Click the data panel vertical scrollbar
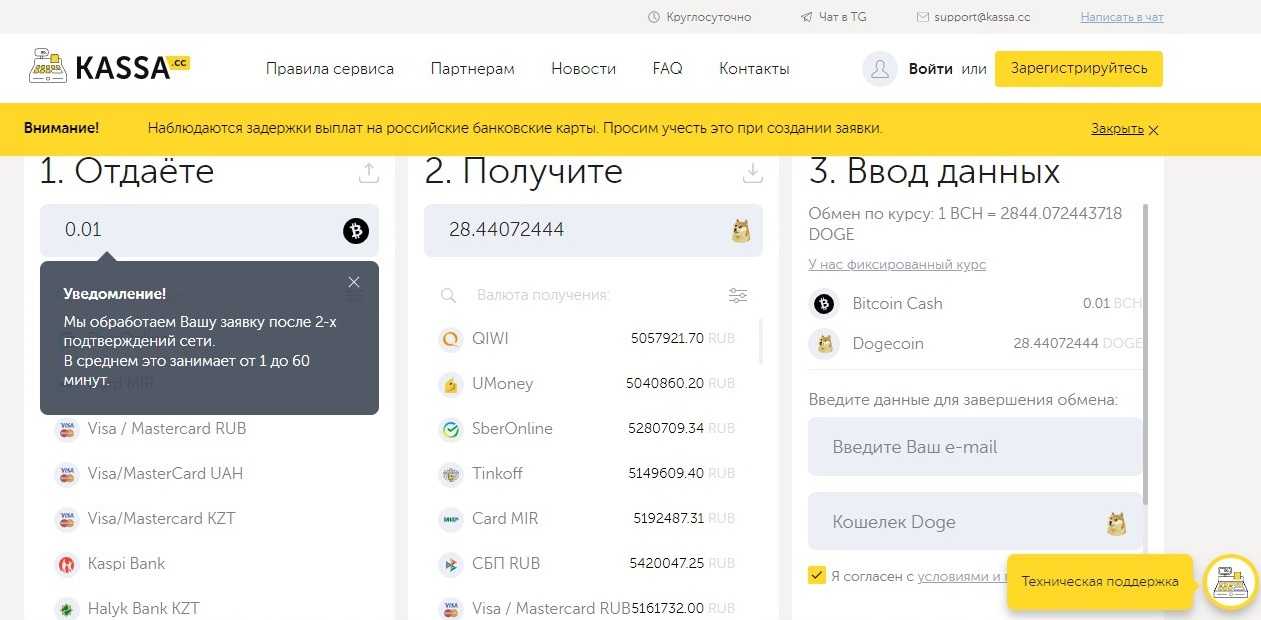Viewport: 1261px width, 620px height. pos(1145,350)
